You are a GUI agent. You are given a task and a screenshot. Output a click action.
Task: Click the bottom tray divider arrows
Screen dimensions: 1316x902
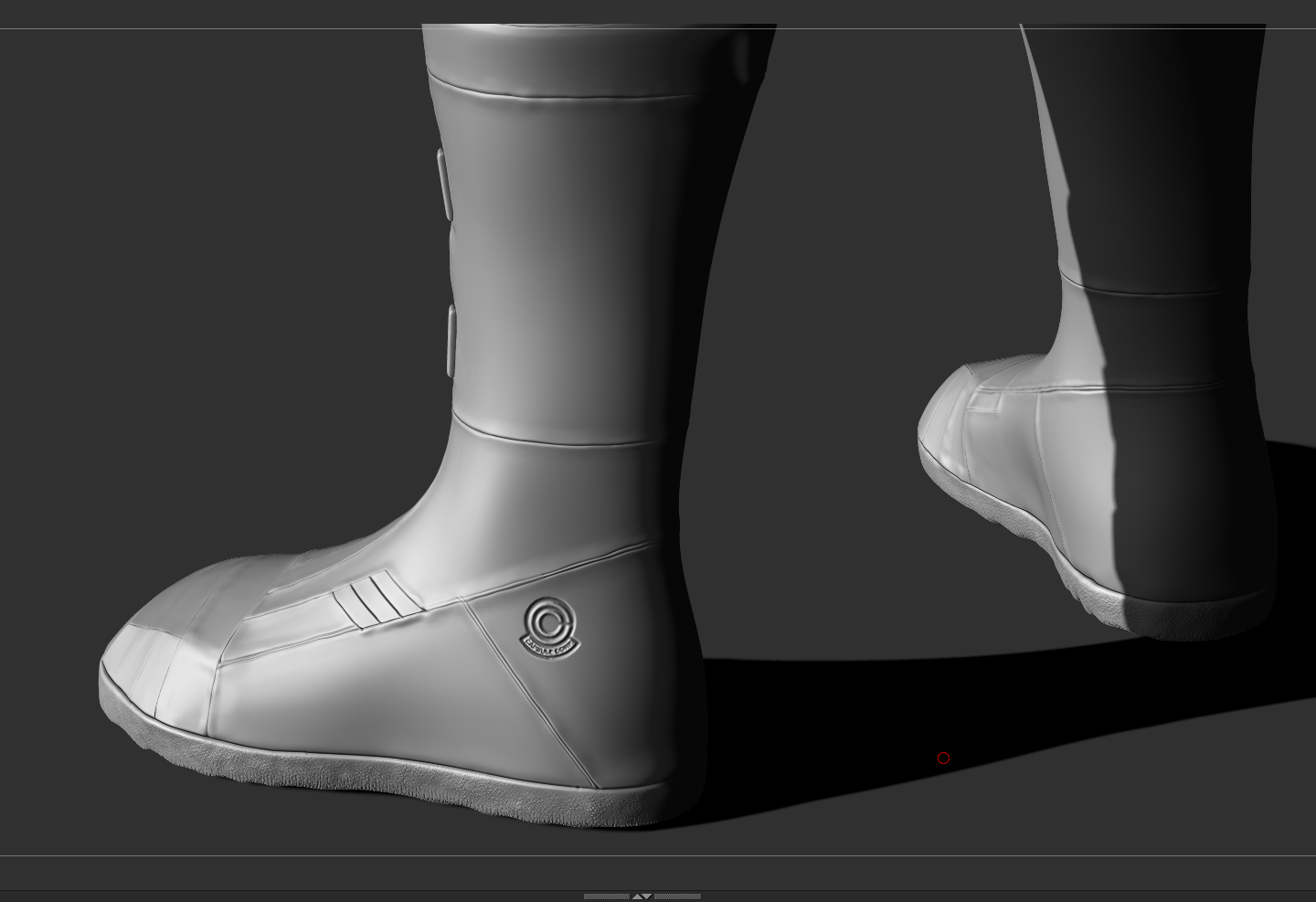(x=642, y=897)
